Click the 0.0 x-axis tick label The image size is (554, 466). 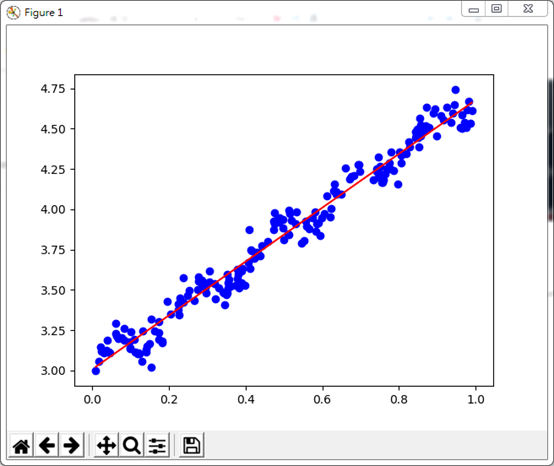pyautogui.click(x=92, y=400)
